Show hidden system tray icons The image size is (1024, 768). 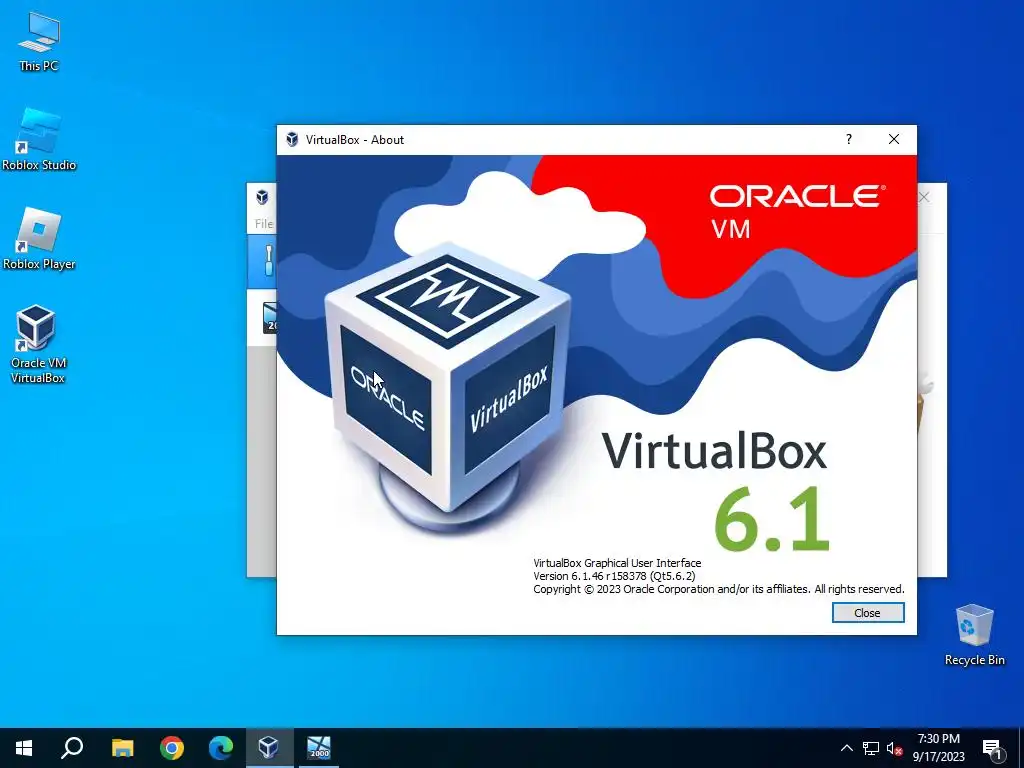(846, 748)
